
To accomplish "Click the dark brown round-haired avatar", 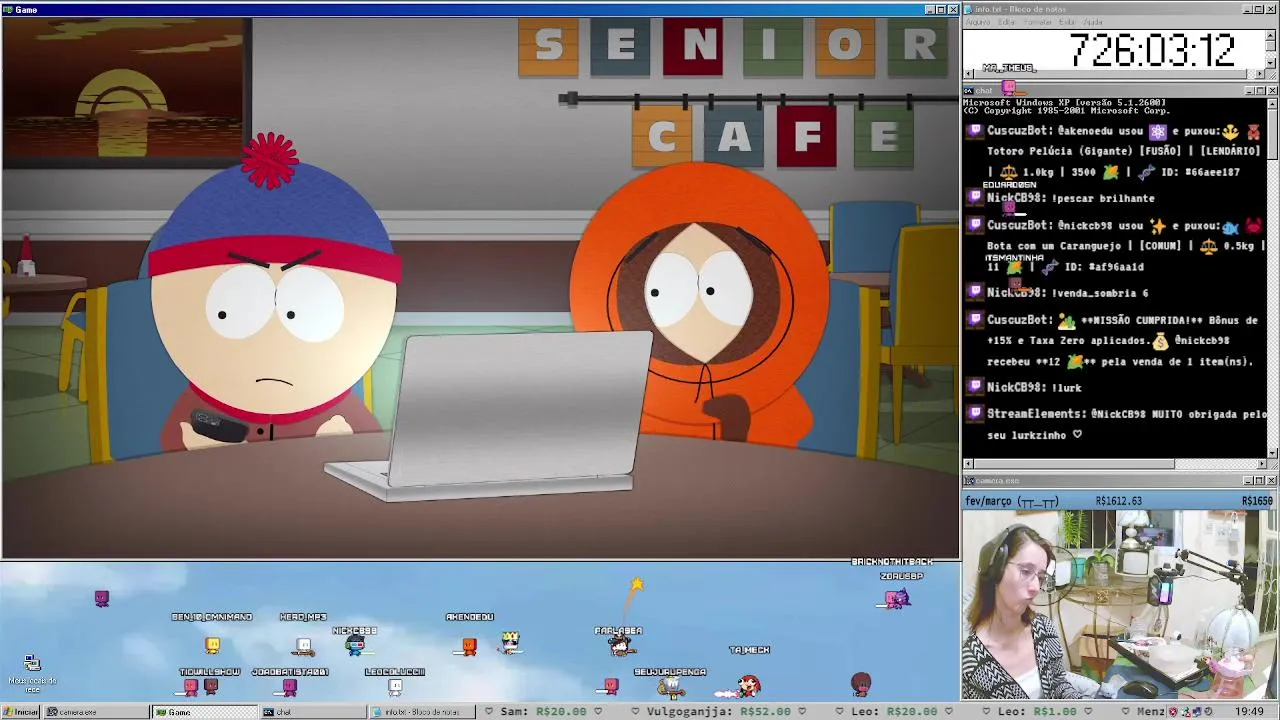I will coord(861,685).
